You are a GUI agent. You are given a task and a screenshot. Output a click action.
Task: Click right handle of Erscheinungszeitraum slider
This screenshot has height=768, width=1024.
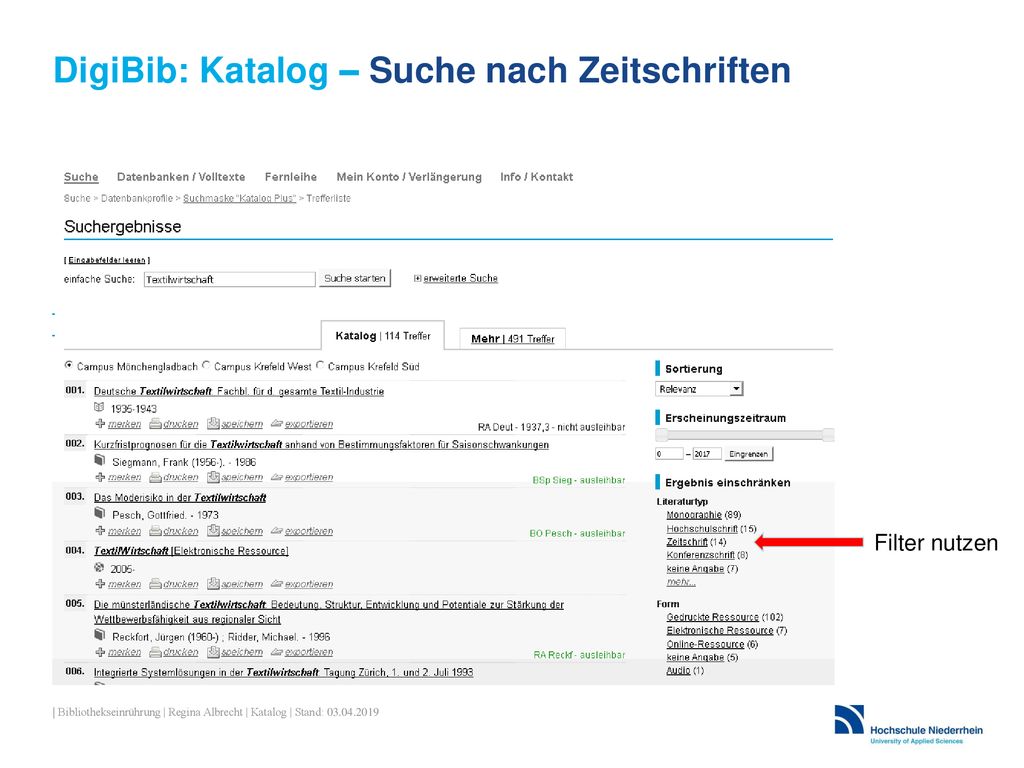click(x=828, y=435)
